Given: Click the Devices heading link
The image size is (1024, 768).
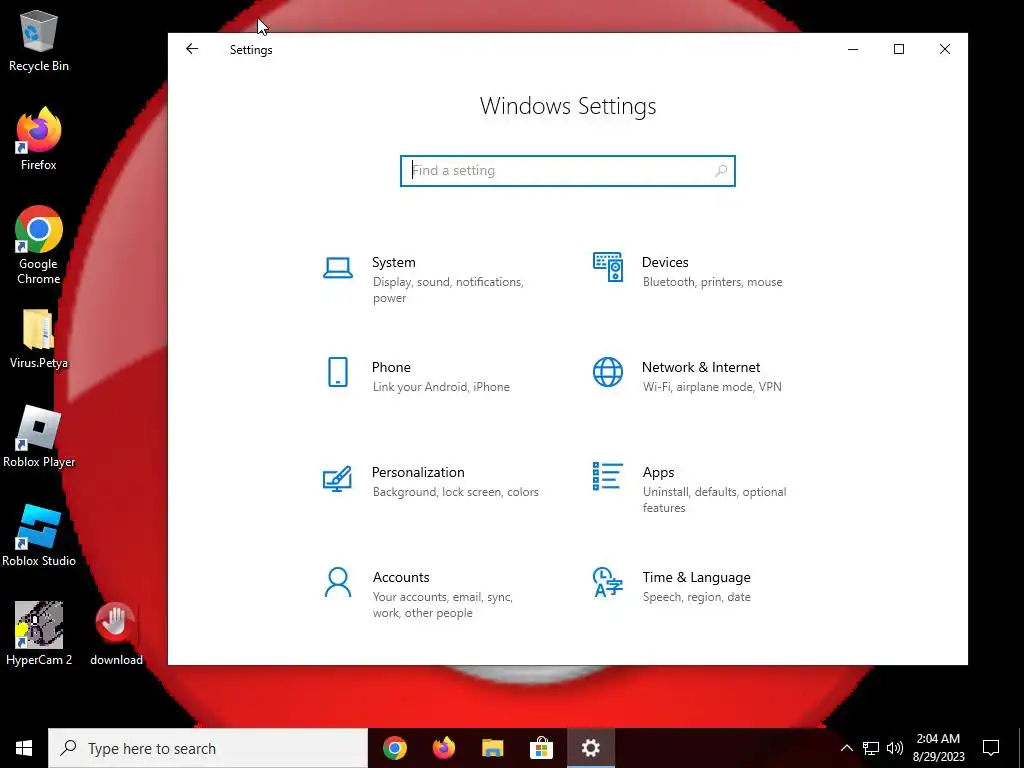Looking at the screenshot, I should click(x=665, y=262).
